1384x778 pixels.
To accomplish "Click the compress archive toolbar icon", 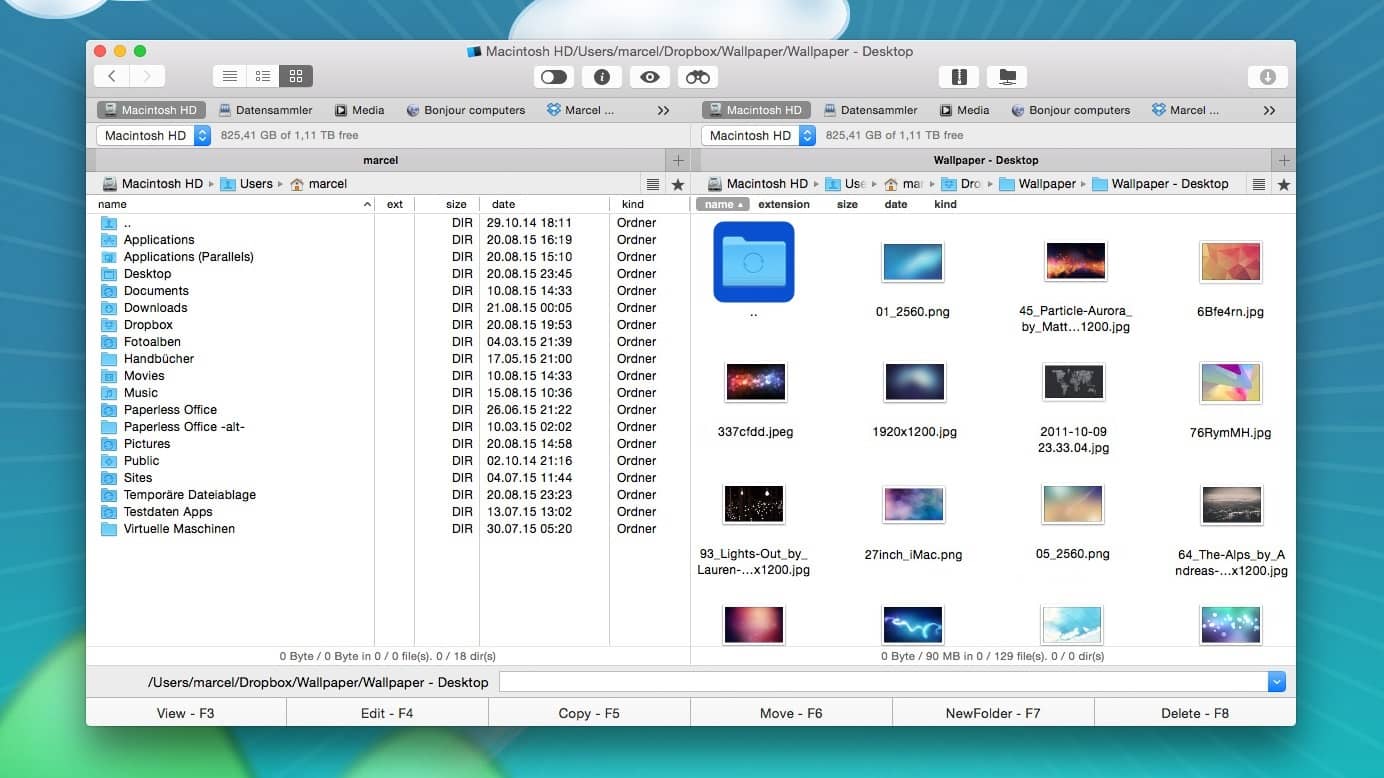I will click(958, 77).
